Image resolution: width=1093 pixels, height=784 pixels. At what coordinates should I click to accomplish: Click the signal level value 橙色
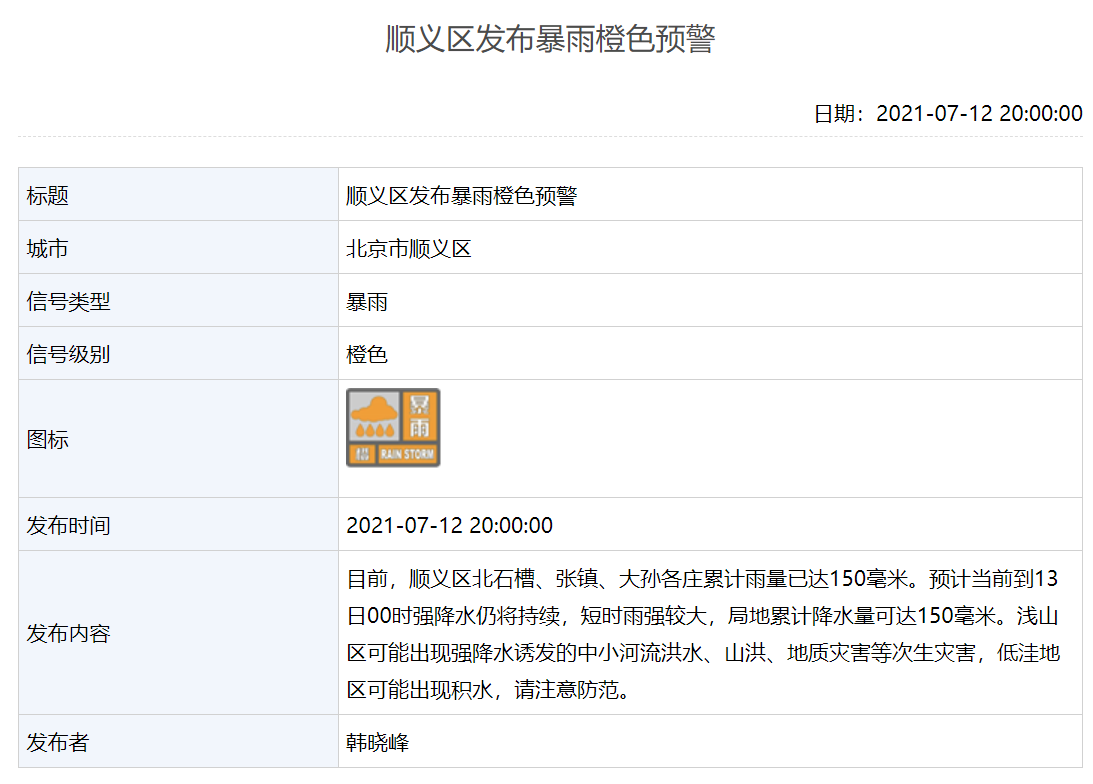[x=367, y=354]
